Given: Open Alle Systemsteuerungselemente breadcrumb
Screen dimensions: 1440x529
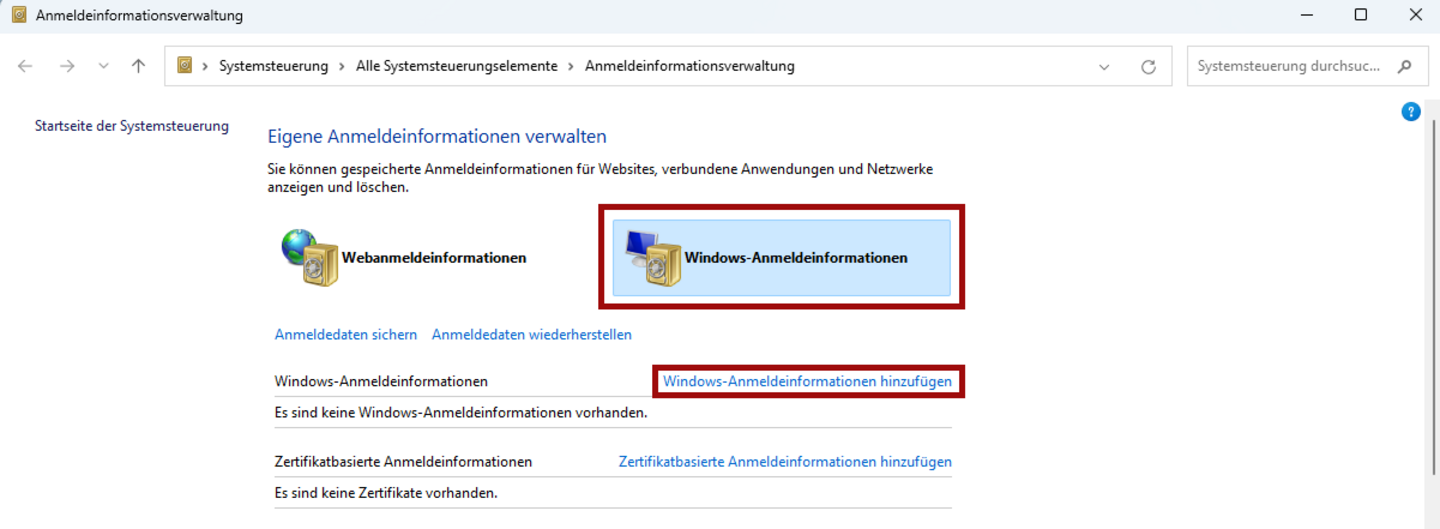Looking at the screenshot, I should [x=457, y=66].
